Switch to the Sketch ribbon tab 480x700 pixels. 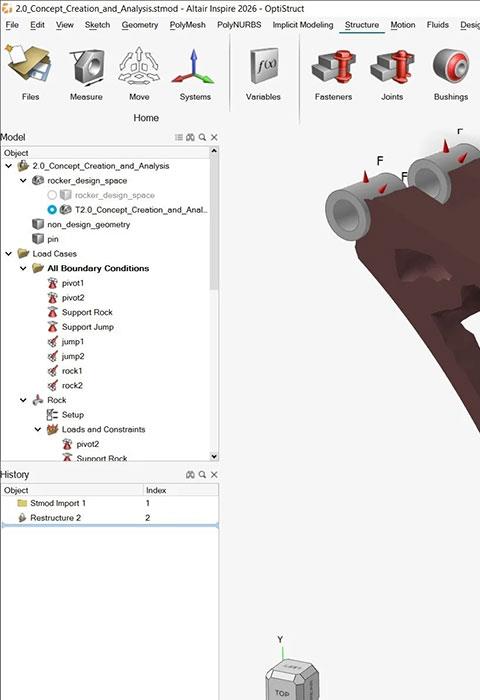tap(97, 25)
